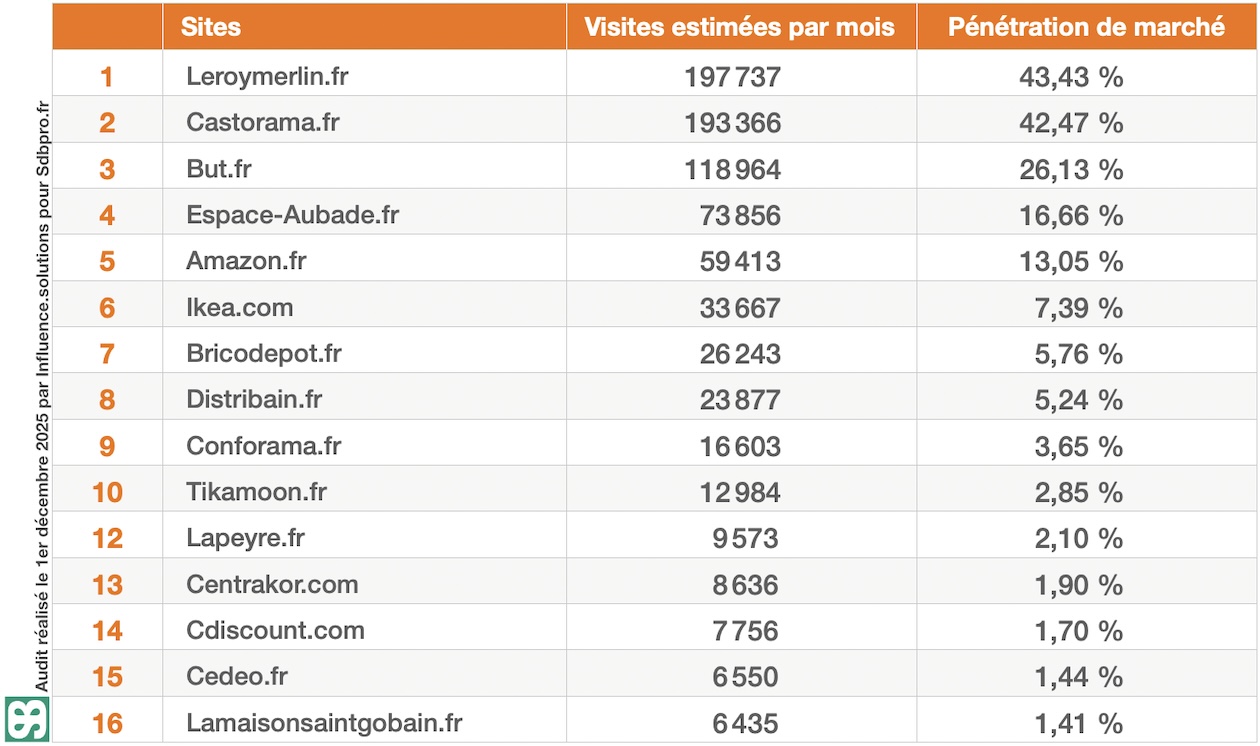Image resolution: width=1260 pixels, height=746 pixels.
Task: Click on Lamaisonsaintgobain.fr
Action: coord(324,722)
